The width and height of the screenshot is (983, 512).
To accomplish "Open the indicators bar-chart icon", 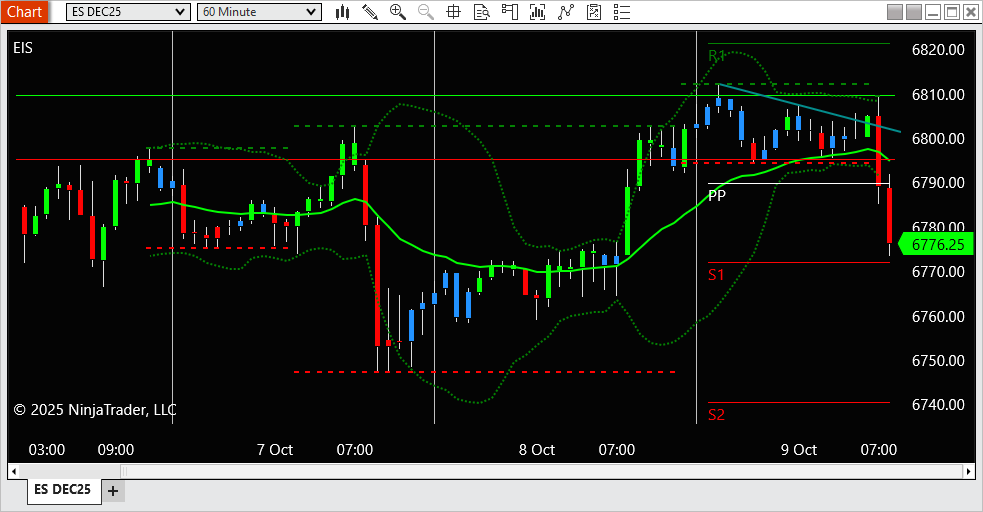I will coord(537,12).
